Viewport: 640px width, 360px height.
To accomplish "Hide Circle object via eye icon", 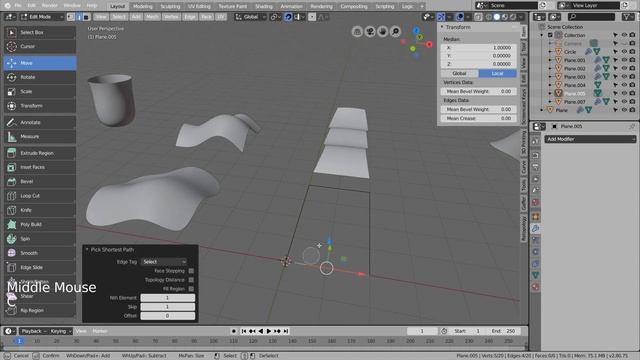I will click(x=624, y=52).
